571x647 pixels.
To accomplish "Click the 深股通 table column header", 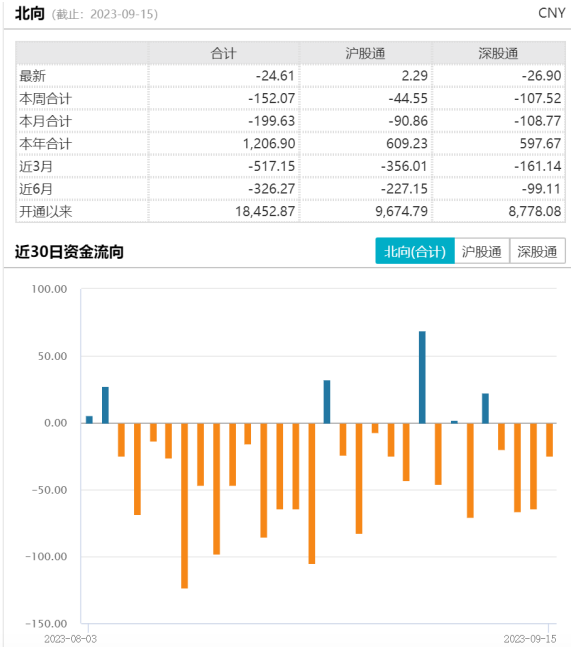I will click(x=498, y=53).
